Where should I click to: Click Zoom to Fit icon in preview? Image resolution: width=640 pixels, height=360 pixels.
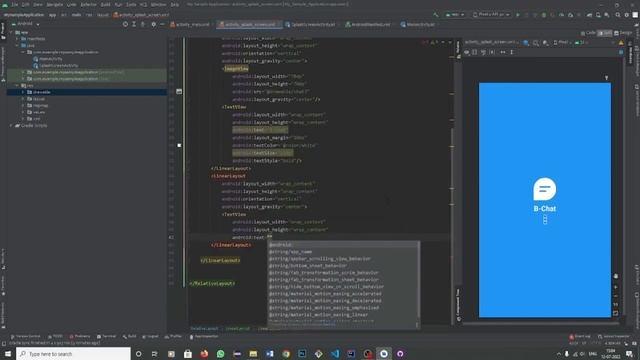pyautogui.click(x=616, y=313)
